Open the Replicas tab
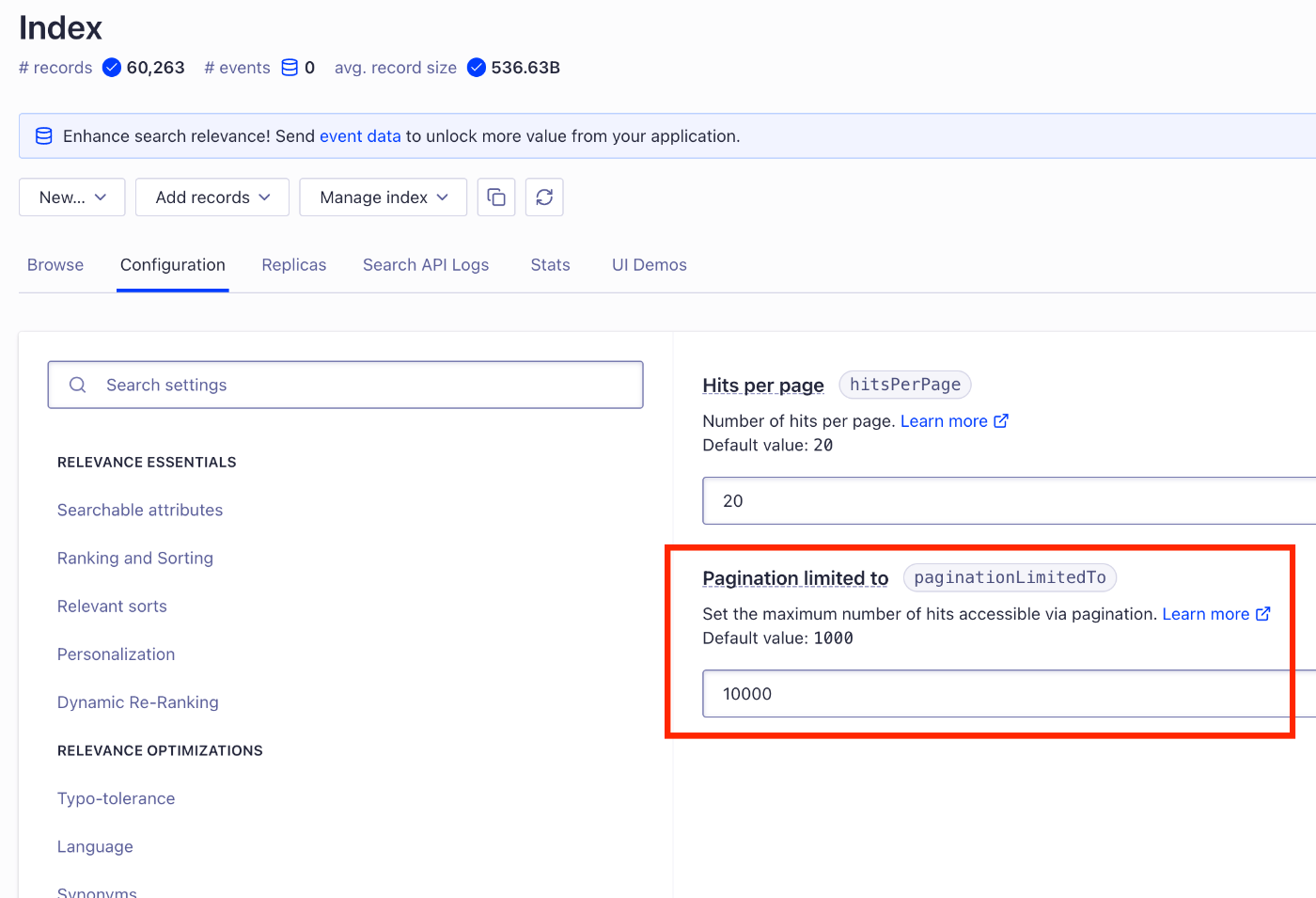This screenshot has width=1316, height=898. tap(294, 265)
